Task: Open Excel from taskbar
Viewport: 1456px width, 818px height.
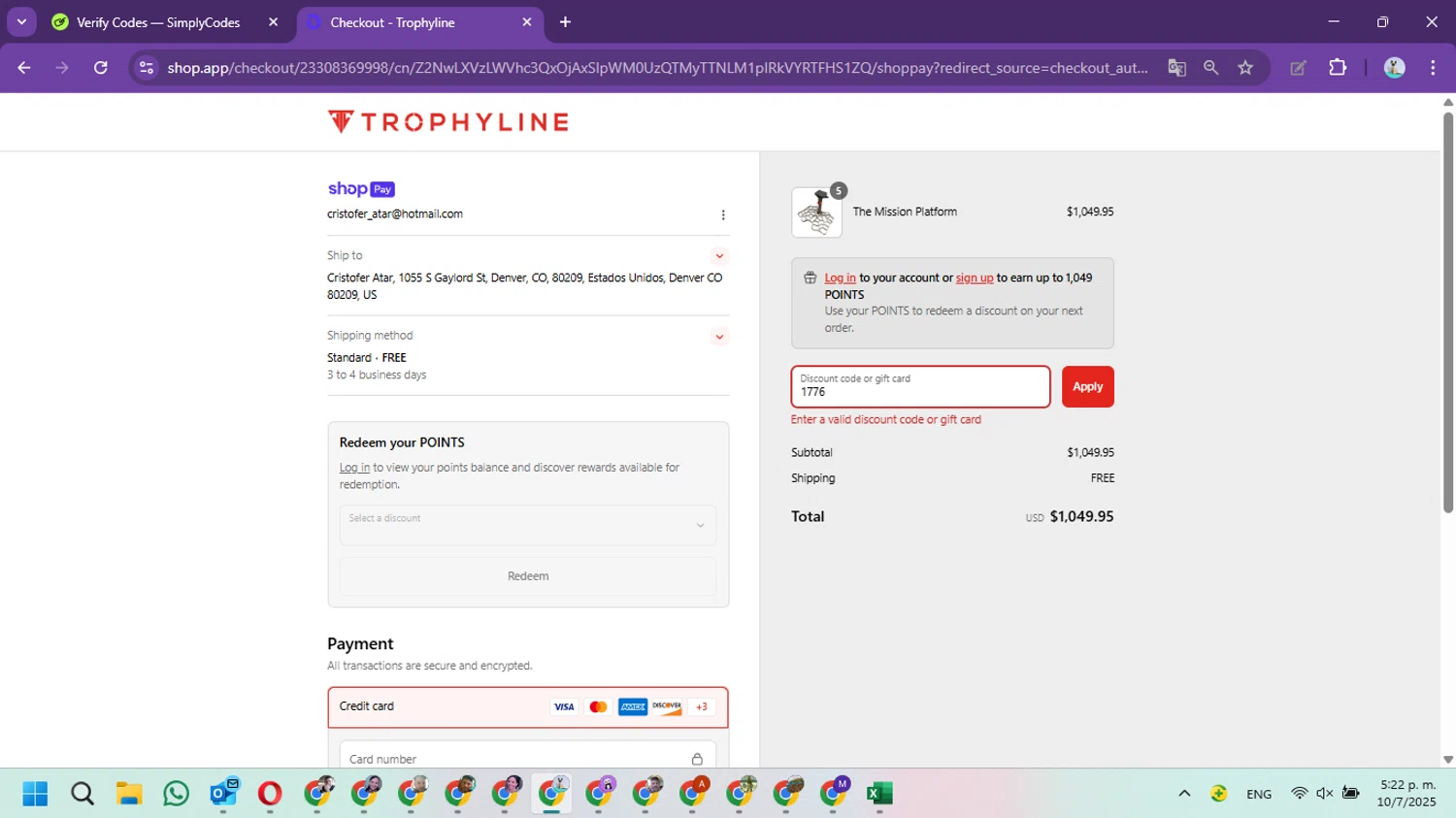Action: pos(879,794)
